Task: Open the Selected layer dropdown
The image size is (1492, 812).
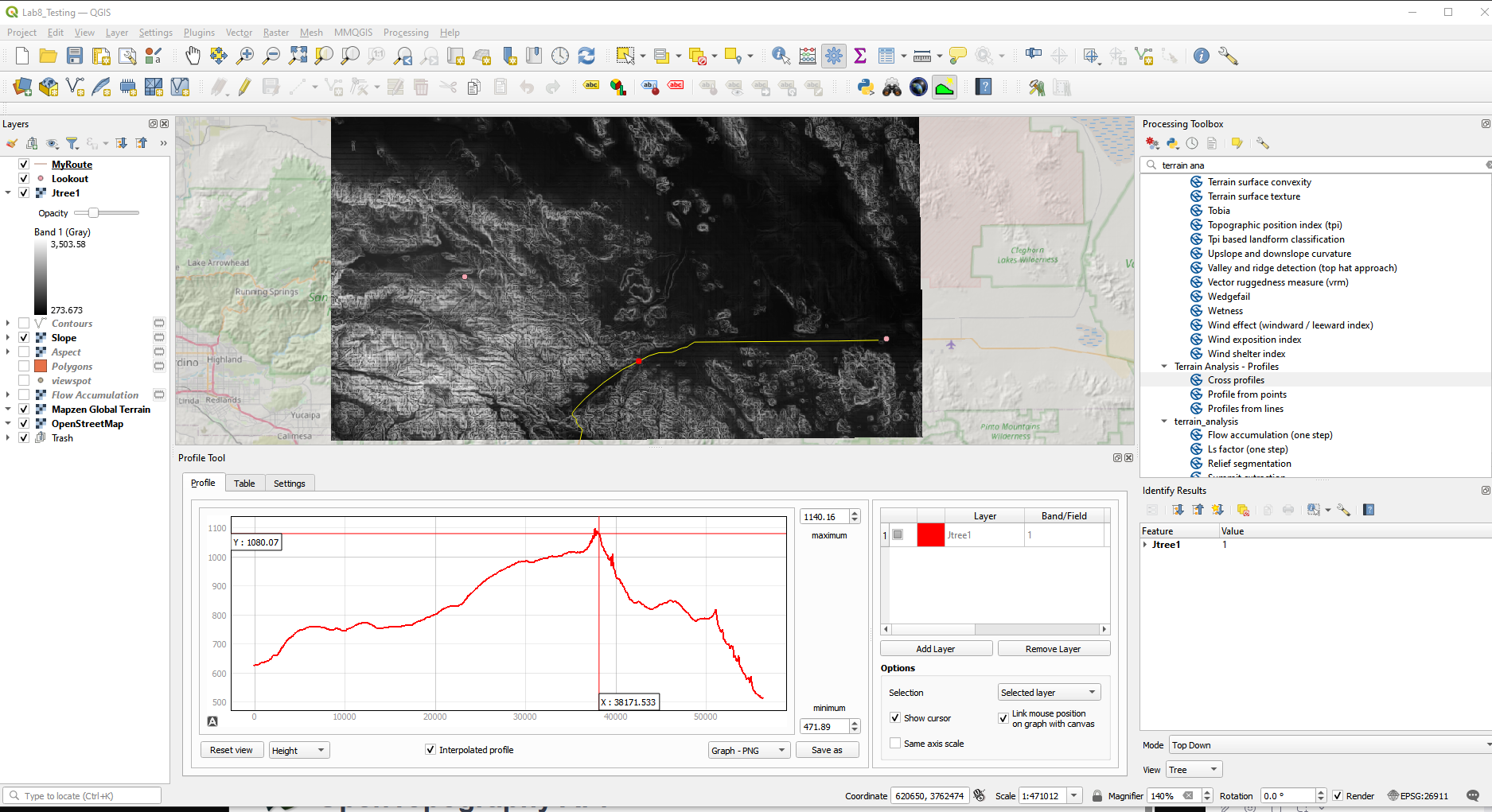Action: [x=1049, y=693]
